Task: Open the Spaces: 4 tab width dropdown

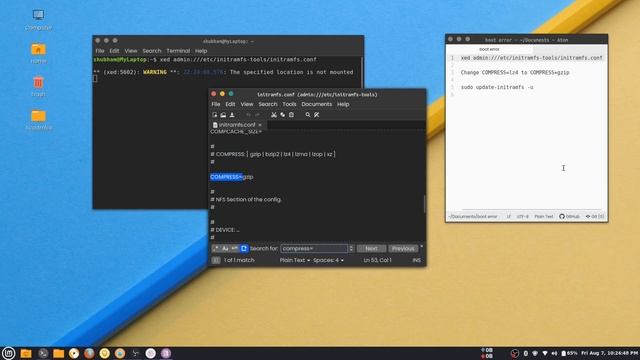Action: point(329,260)
